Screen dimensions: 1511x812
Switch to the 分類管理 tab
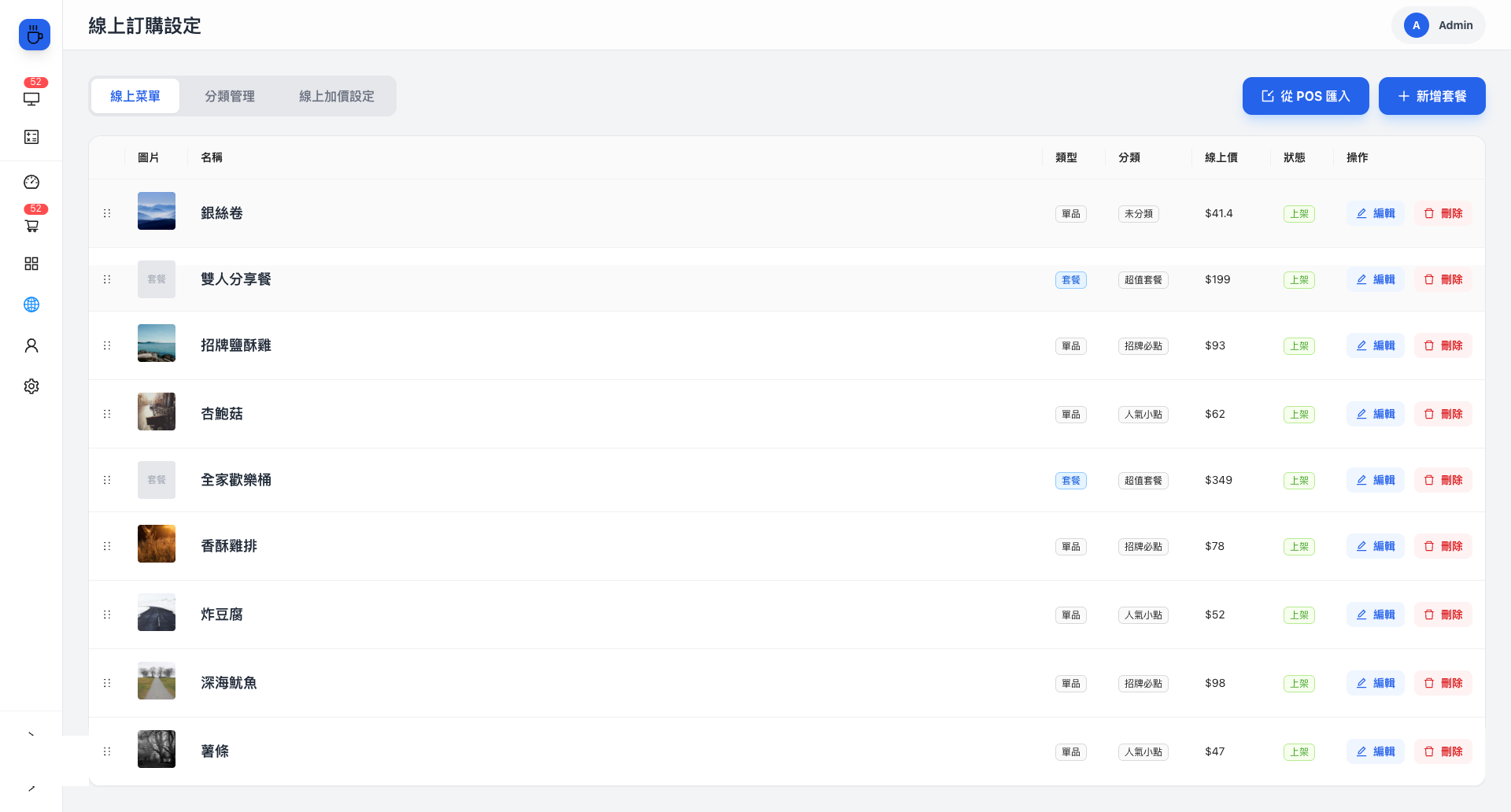point(229,96)
